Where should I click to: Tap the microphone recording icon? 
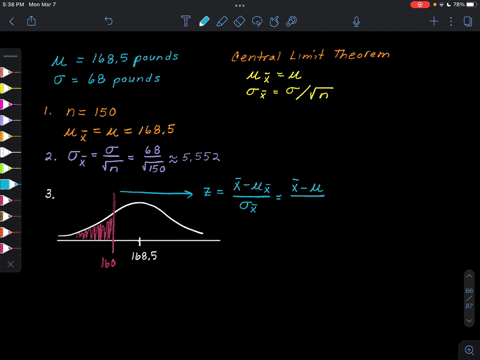click(356, 22)
